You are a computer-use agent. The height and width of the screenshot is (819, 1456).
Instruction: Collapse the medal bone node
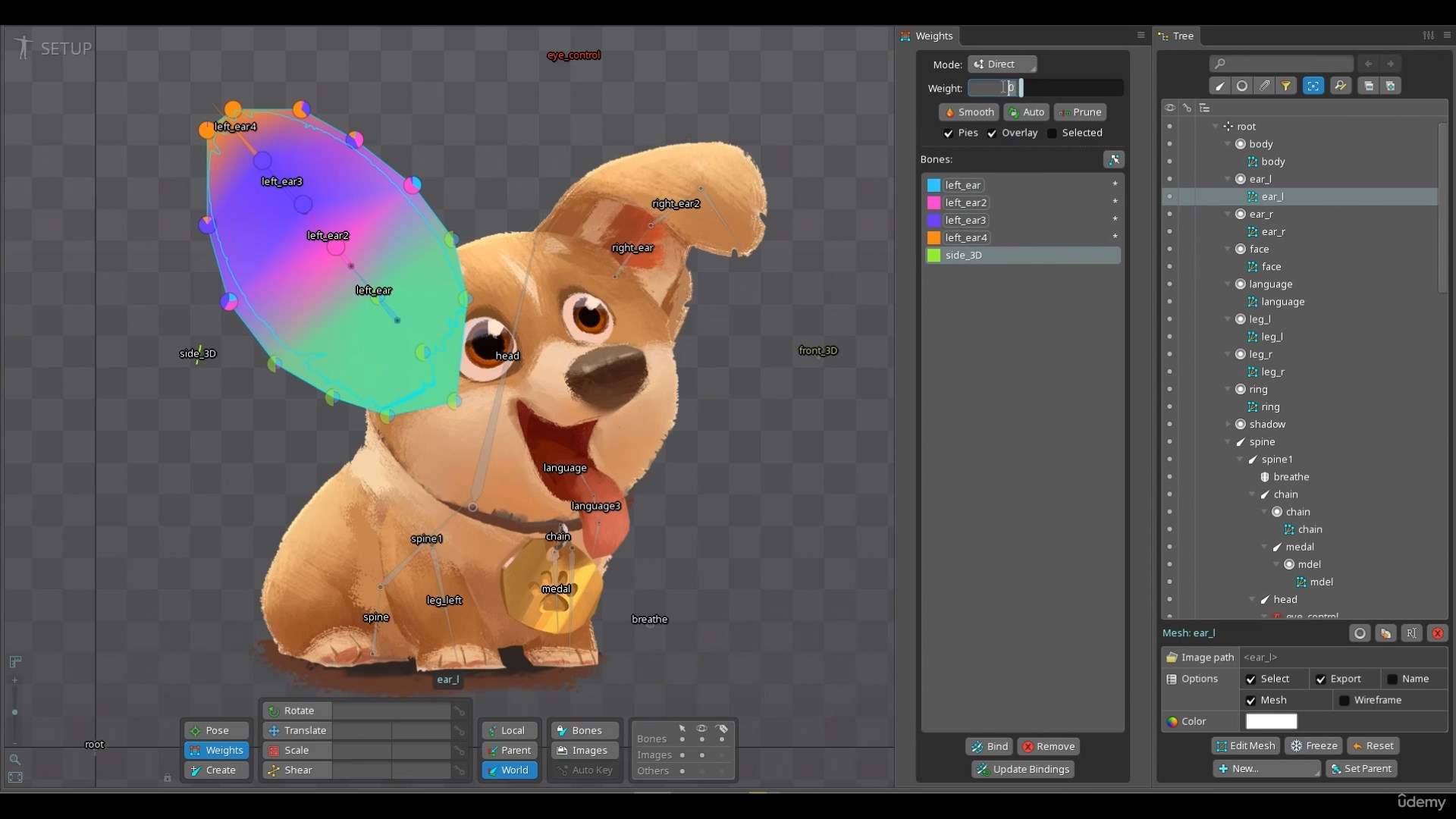[1264, 547]
